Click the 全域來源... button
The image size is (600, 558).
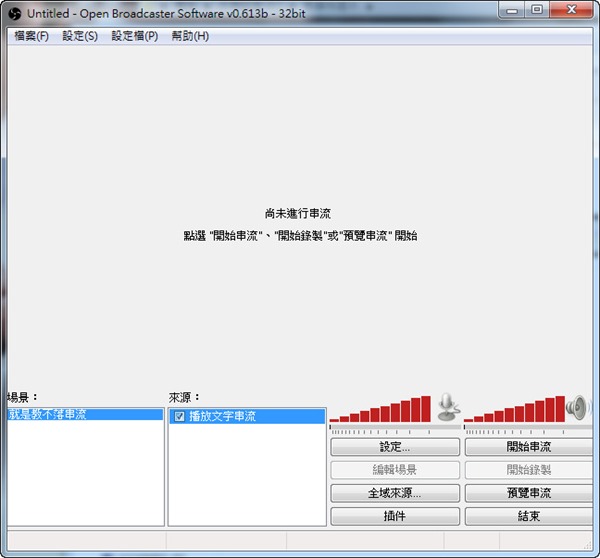(x=395, y=493)
